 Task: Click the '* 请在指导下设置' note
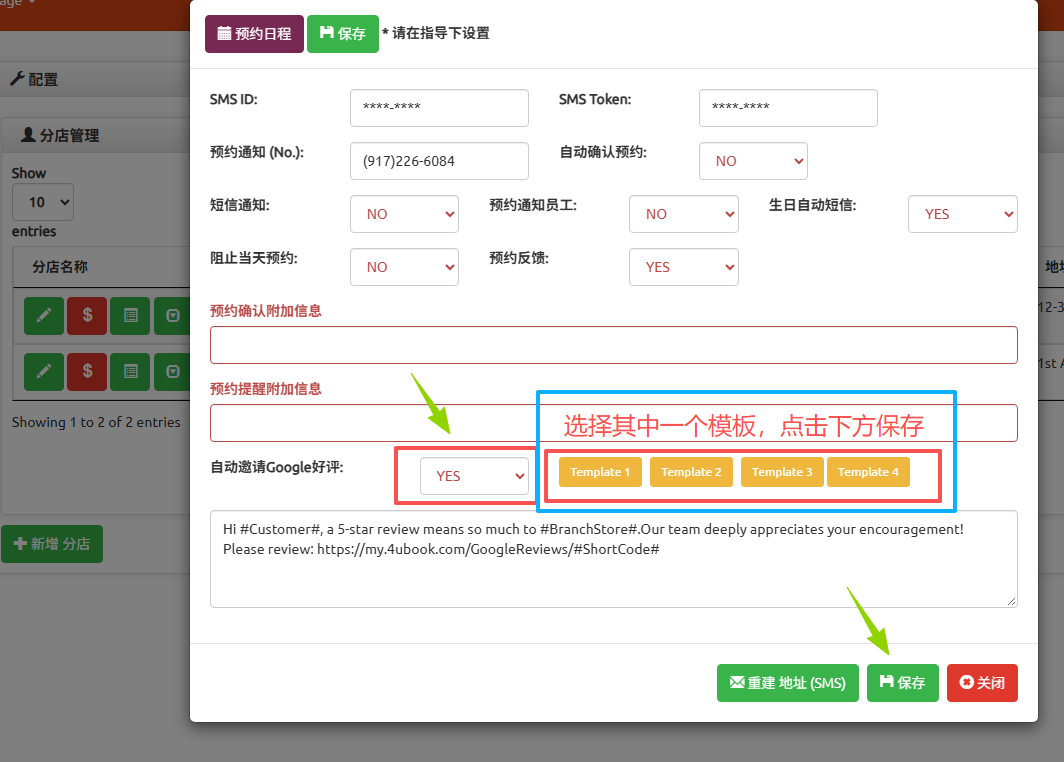coord(436,33)
